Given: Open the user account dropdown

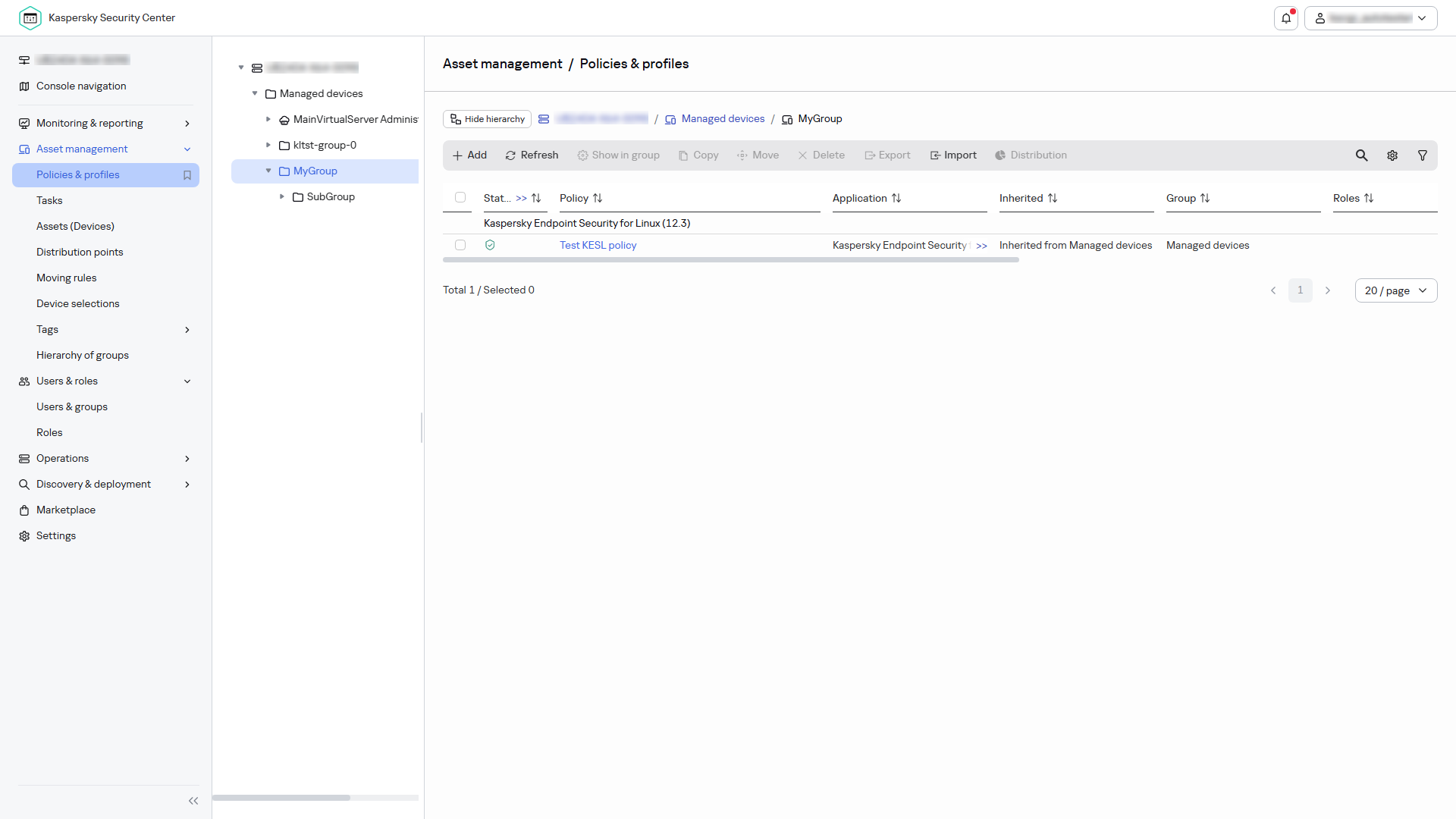Looking at the screenshot, I should 1371,18.
